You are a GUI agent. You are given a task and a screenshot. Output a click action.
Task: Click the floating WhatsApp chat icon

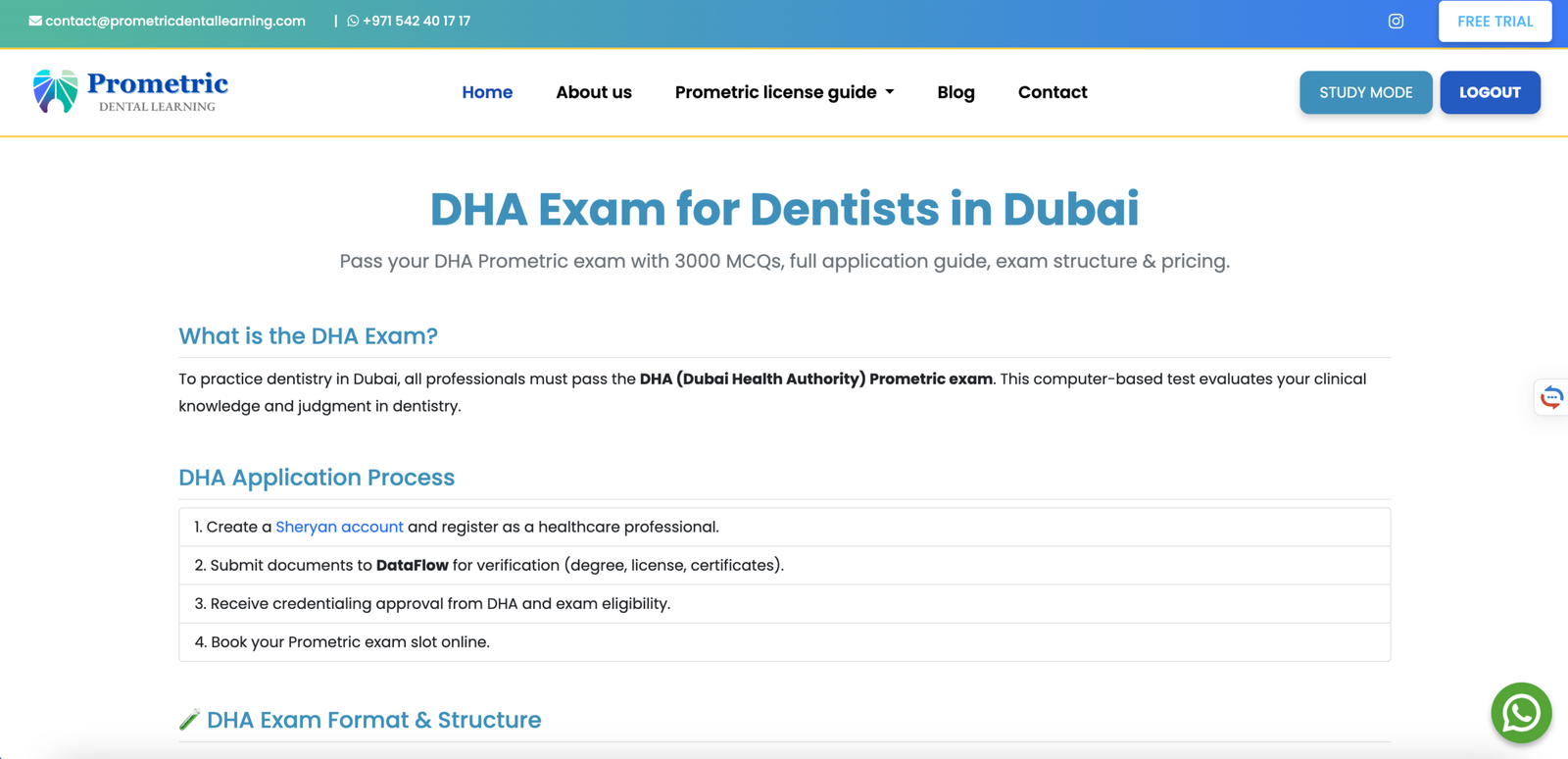click(1520, 713)
